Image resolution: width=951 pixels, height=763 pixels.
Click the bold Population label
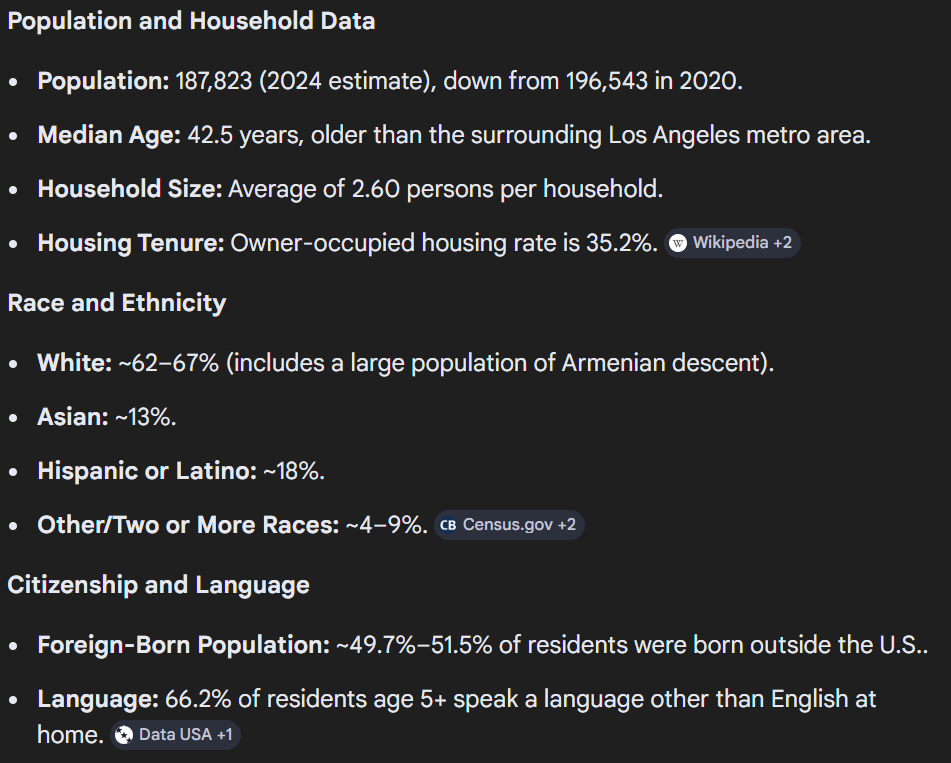pyautogui.click(x=103, y=81)
